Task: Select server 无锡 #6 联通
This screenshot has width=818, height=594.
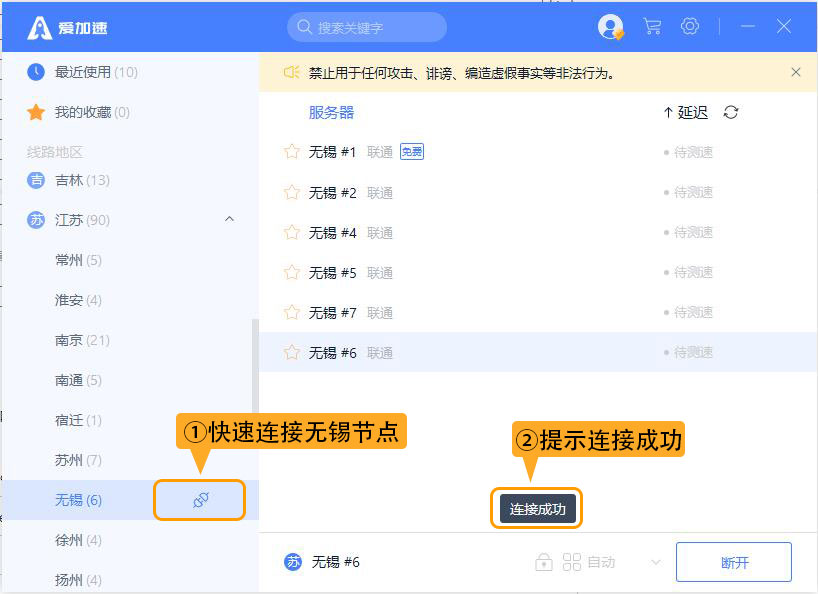Action: (x=538, y=352)
